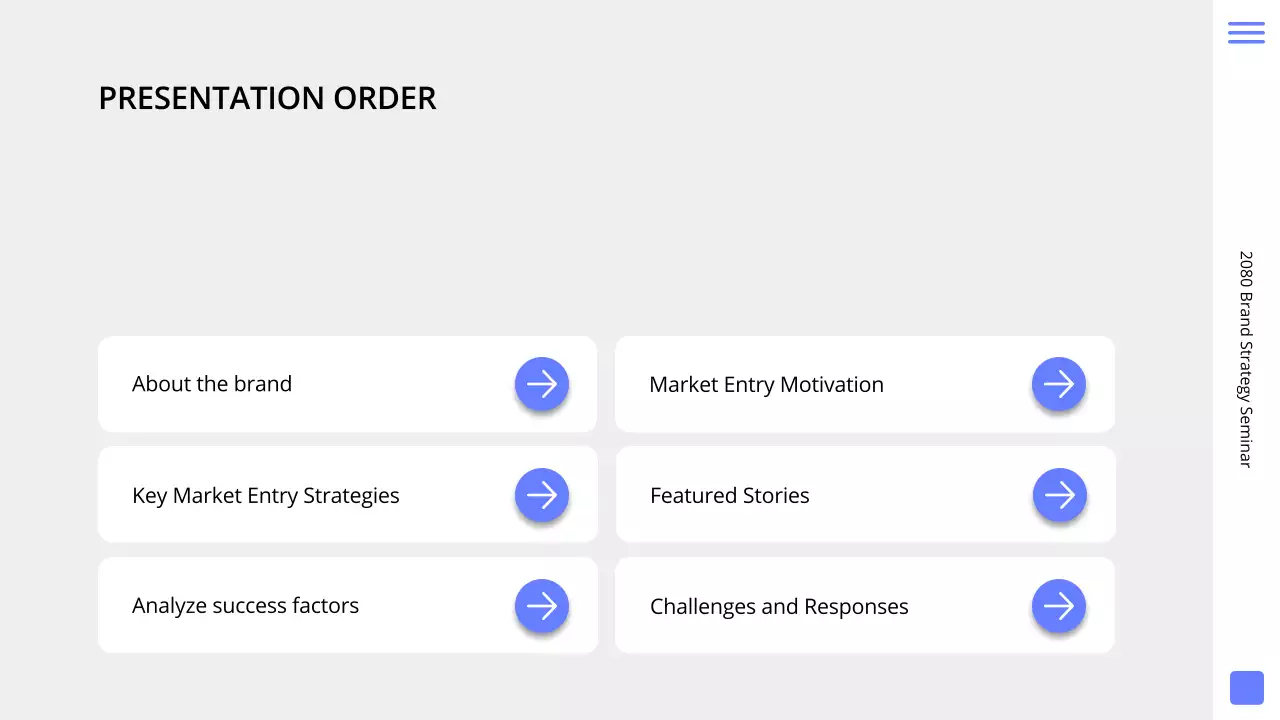Open Analyze success factors text
The image size is (1280, 720).
point(245,606)
